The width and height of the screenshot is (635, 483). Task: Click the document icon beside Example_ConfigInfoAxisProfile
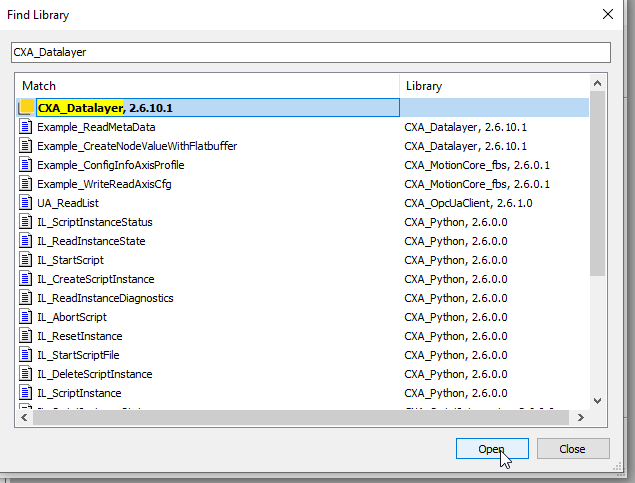click(26, 165)
